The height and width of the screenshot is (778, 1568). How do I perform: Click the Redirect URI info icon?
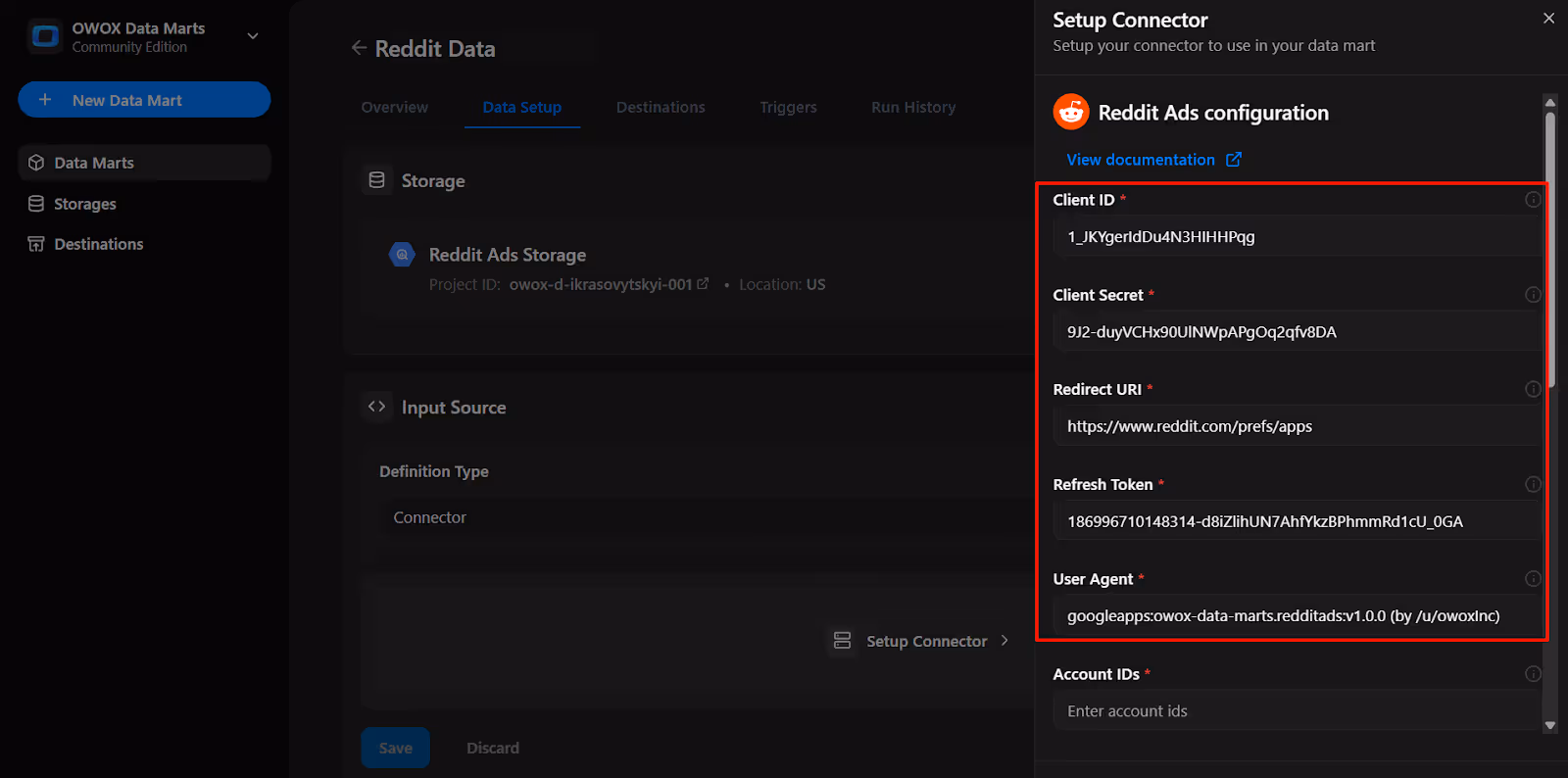pyautogui.click(x=1533, y=389)
